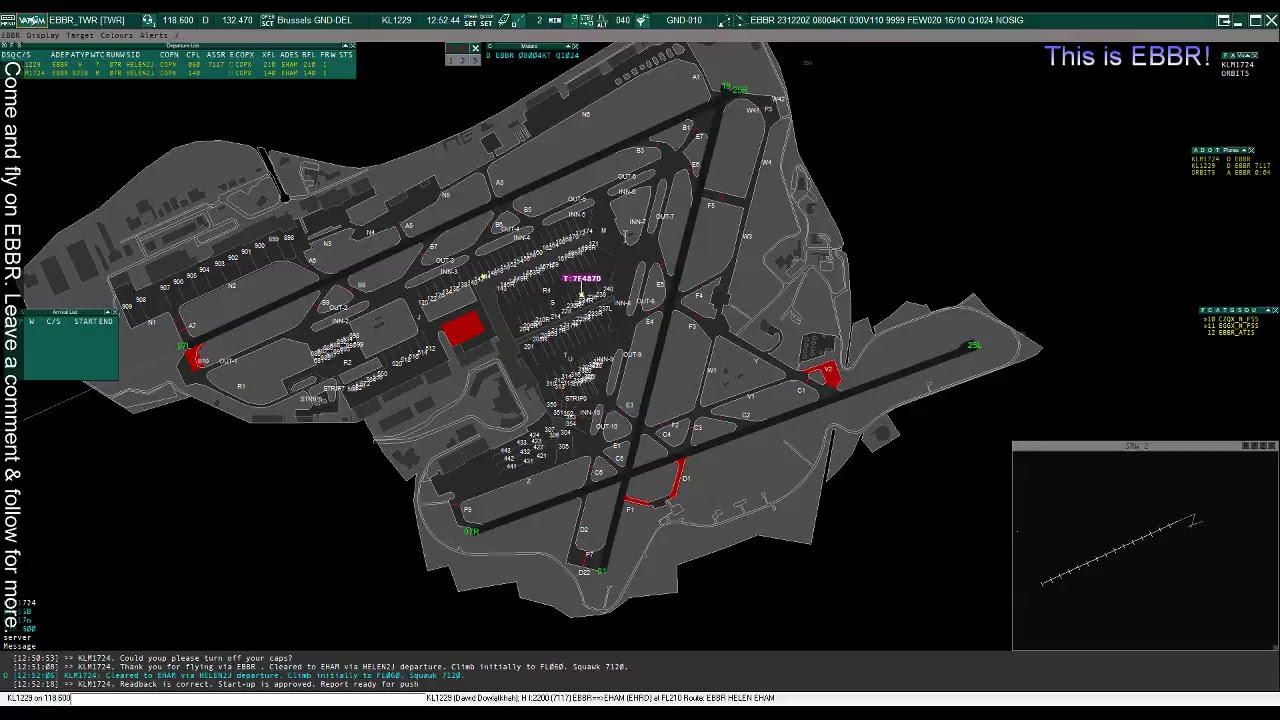Close the Arrival List window
Screen dimensions: 1280x720
pos(115,313)
